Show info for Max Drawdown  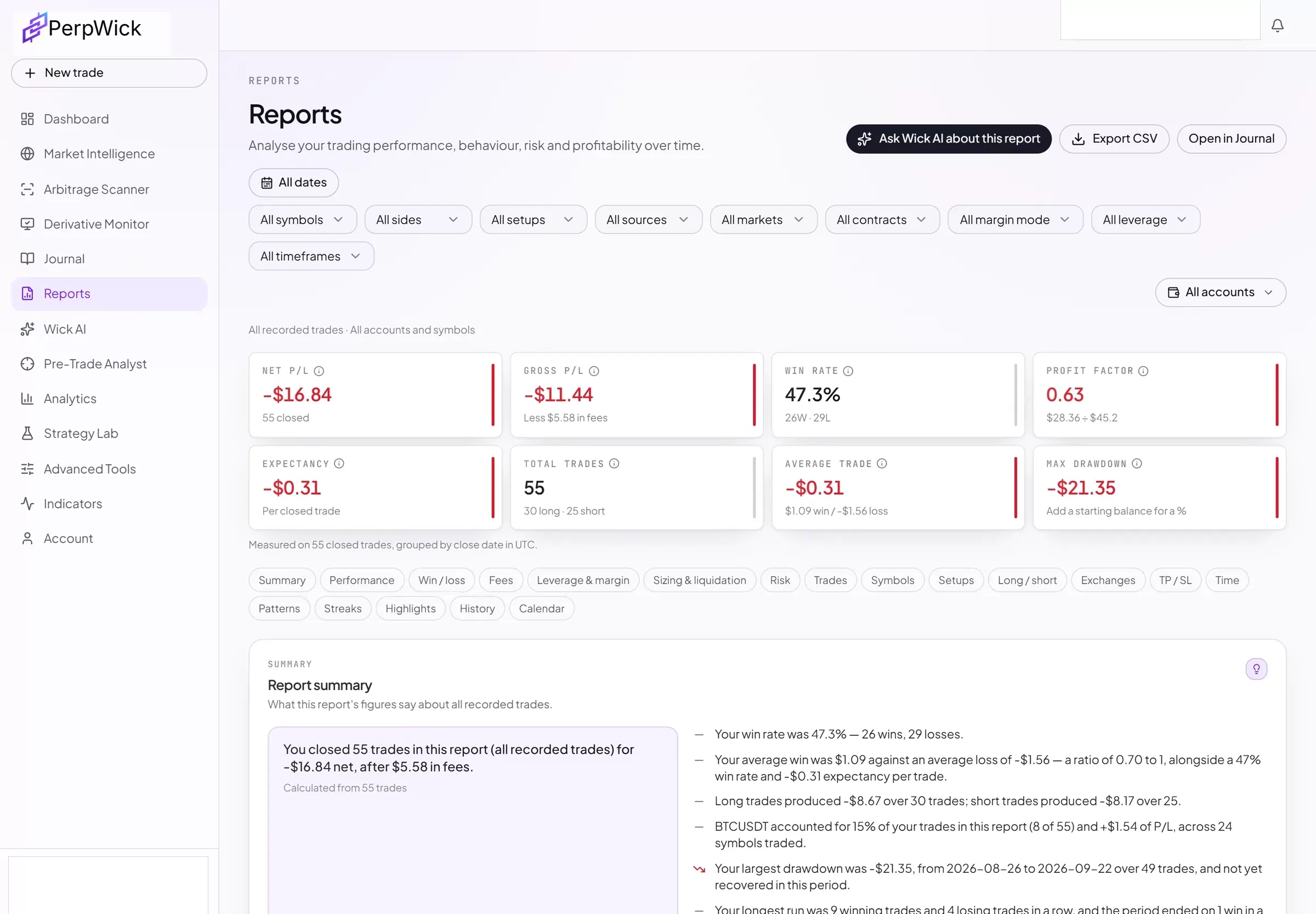[x=1137, y=464]
